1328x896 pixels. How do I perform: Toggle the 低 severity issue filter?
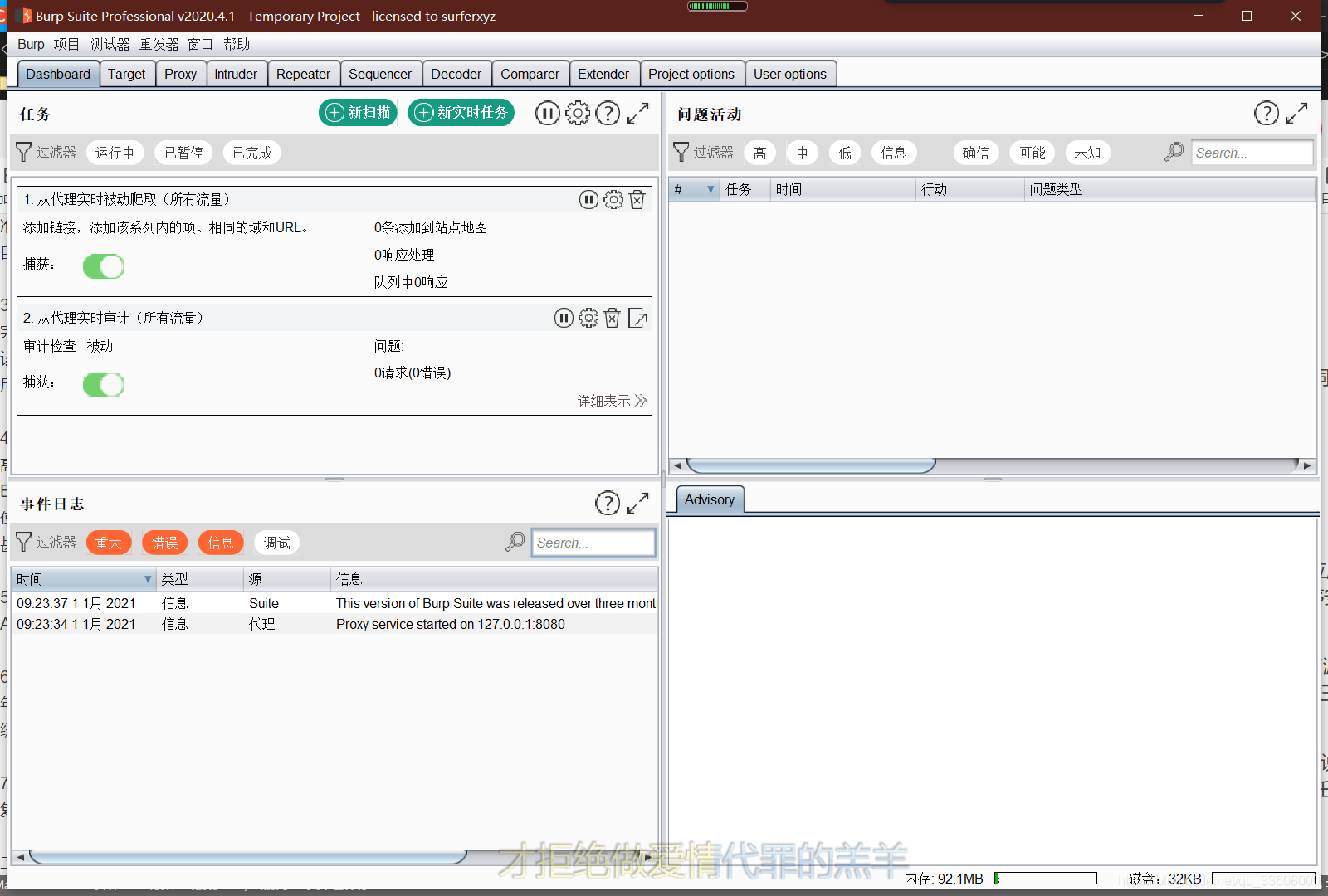tap(845, 153)
